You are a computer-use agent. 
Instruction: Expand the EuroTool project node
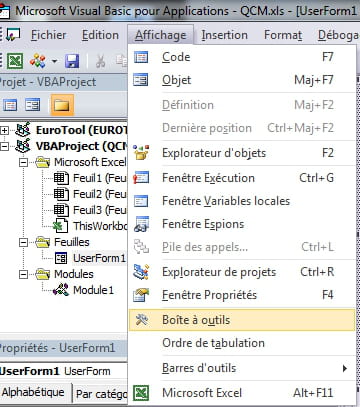pyautogui.click(x=4, y=130)
